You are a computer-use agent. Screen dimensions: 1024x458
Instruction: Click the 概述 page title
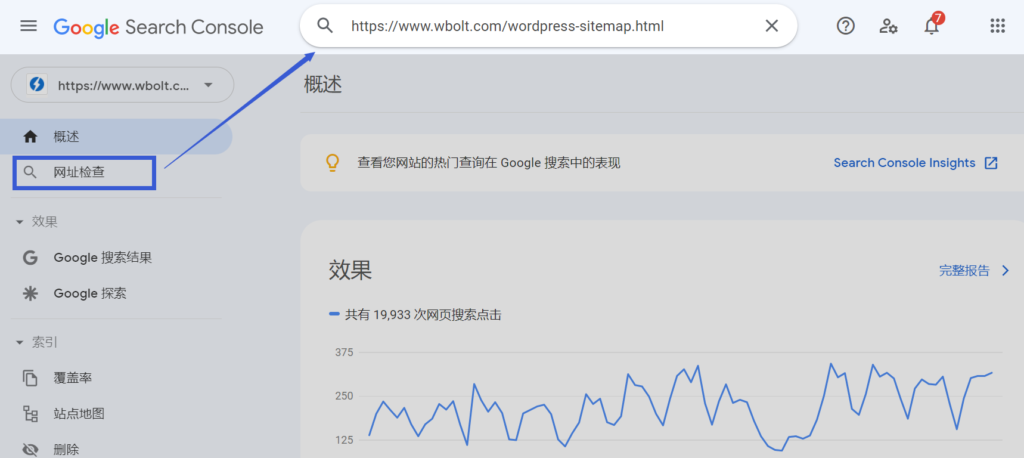click(x=323, y=84)
